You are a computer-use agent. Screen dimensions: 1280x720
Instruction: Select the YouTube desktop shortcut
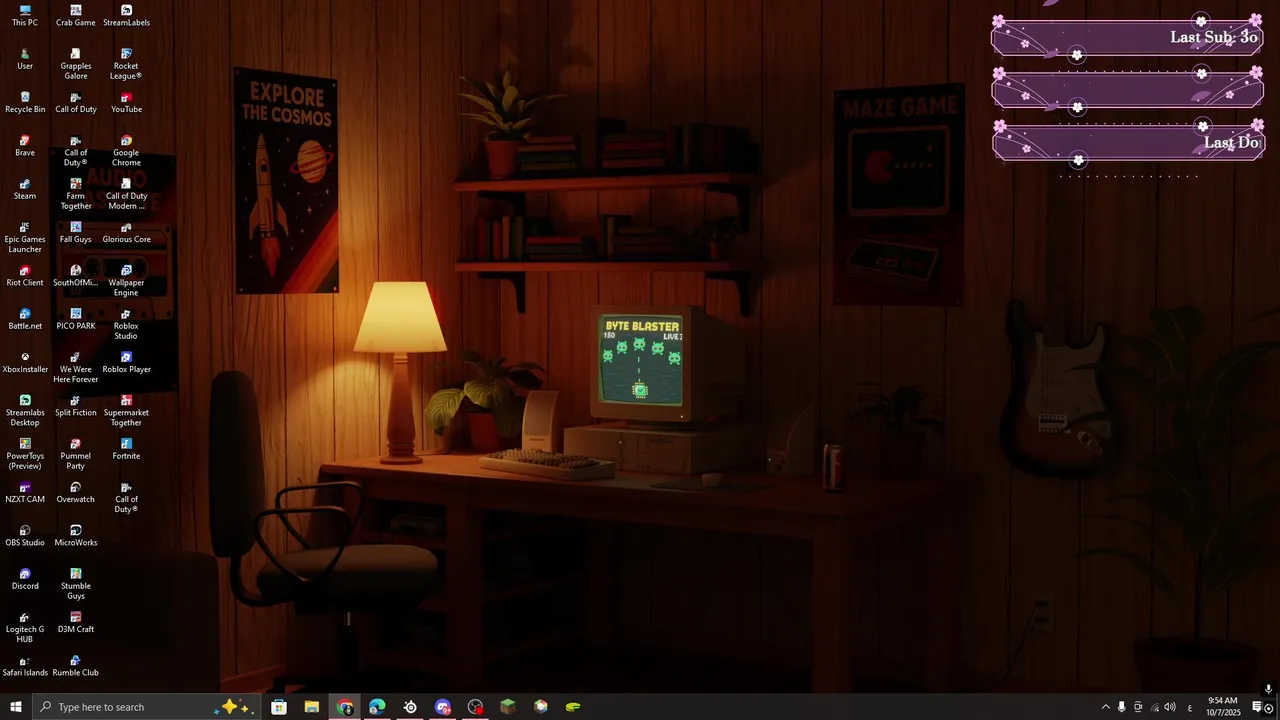pos(126,103)
